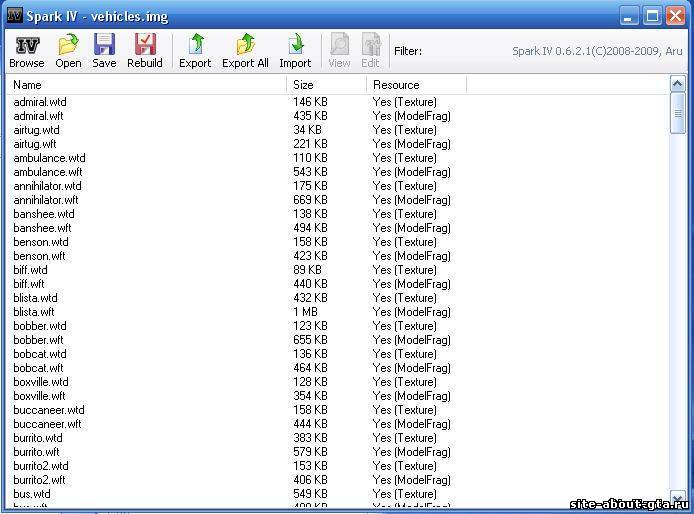The width and height of the screenshot is (694, 514).
Task: Minimize the Spark IV window
Action: (628, 16)
